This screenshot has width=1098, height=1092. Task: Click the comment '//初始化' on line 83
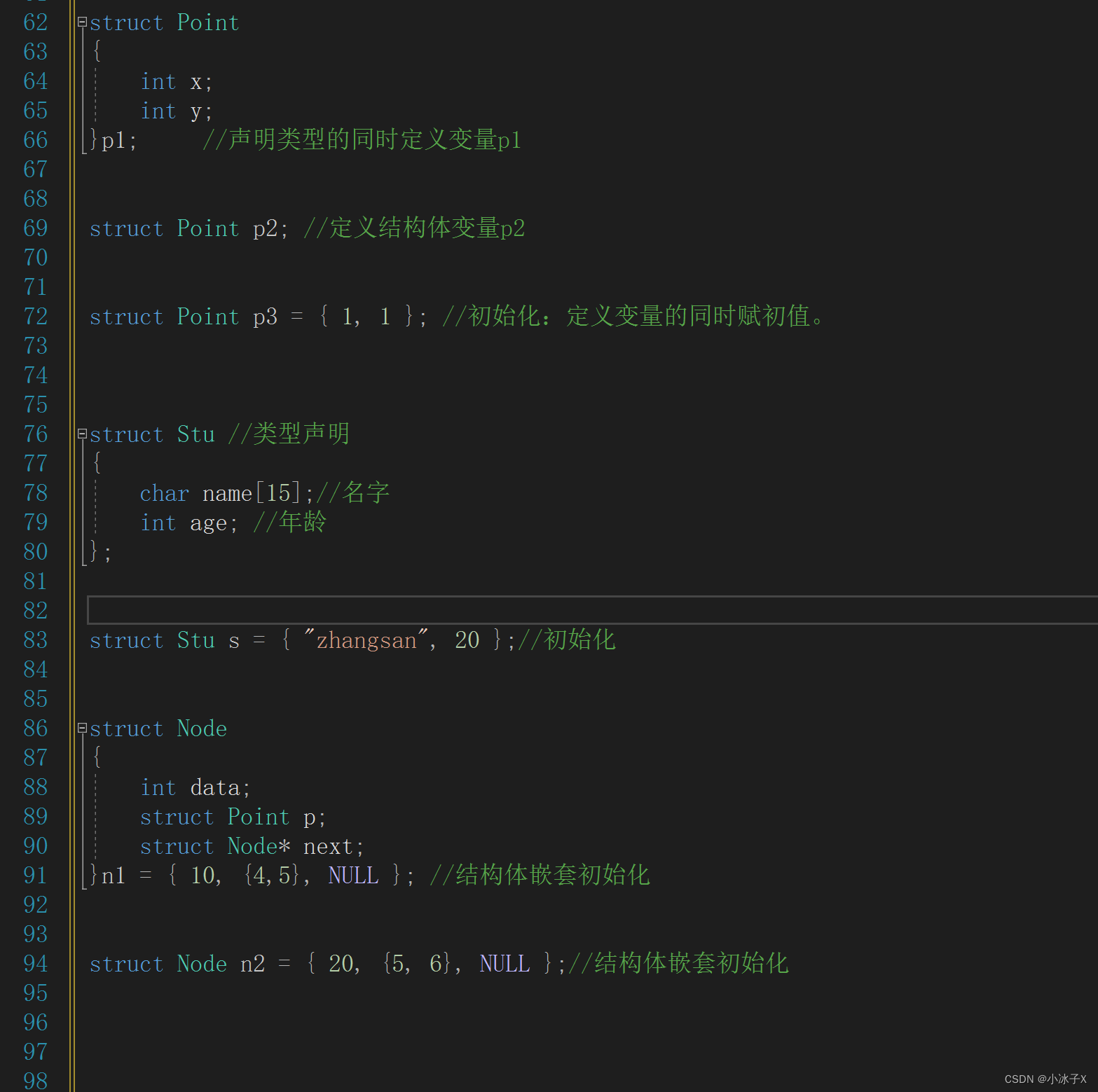point(566,640)
